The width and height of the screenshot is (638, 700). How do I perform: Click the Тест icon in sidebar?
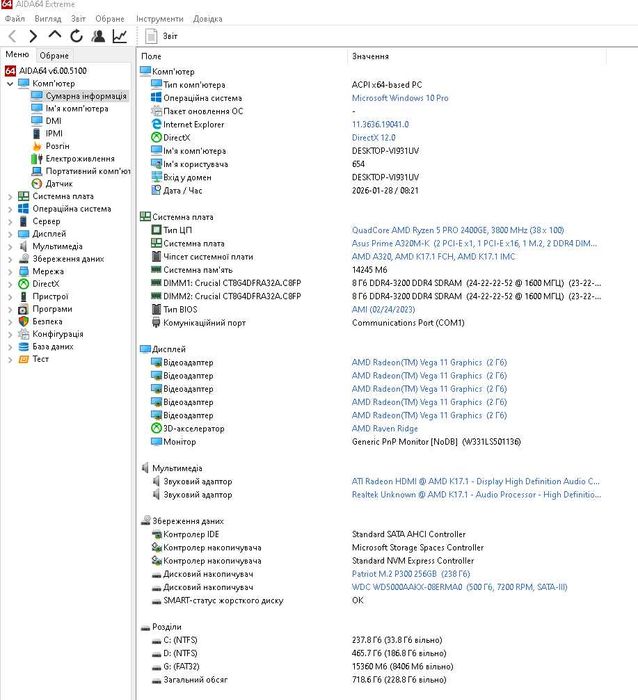pyautogui.click(x=23, y=359)
